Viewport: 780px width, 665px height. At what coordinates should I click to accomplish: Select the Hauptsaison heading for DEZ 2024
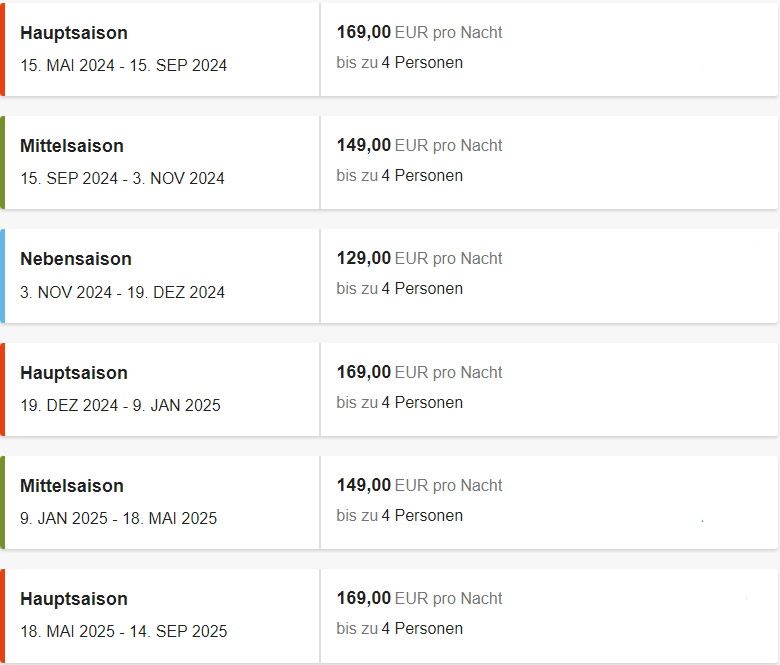[x=74, y=373]
